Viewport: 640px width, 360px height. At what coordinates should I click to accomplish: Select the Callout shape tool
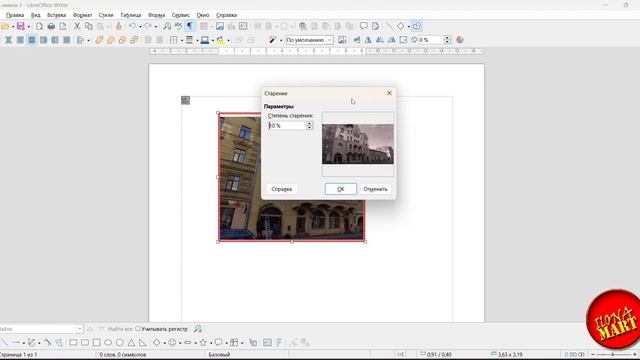tap(219, 342)
